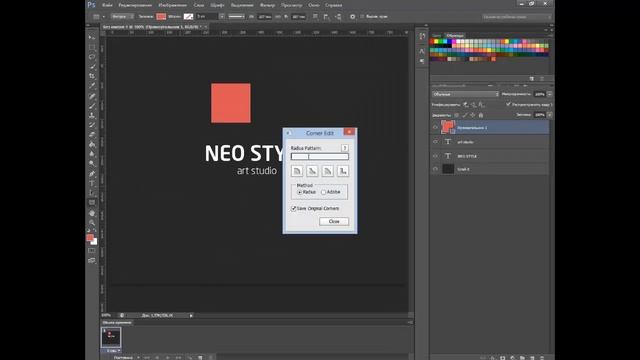Apply third corner style in Corner Edit

pyautogui.click(x=328, y=171)
